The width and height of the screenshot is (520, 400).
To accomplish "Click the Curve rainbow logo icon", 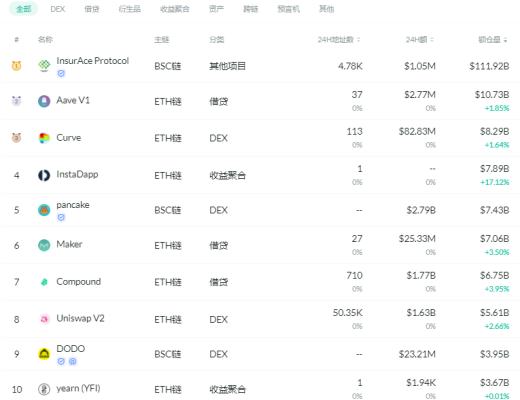I will click(44, 138).
